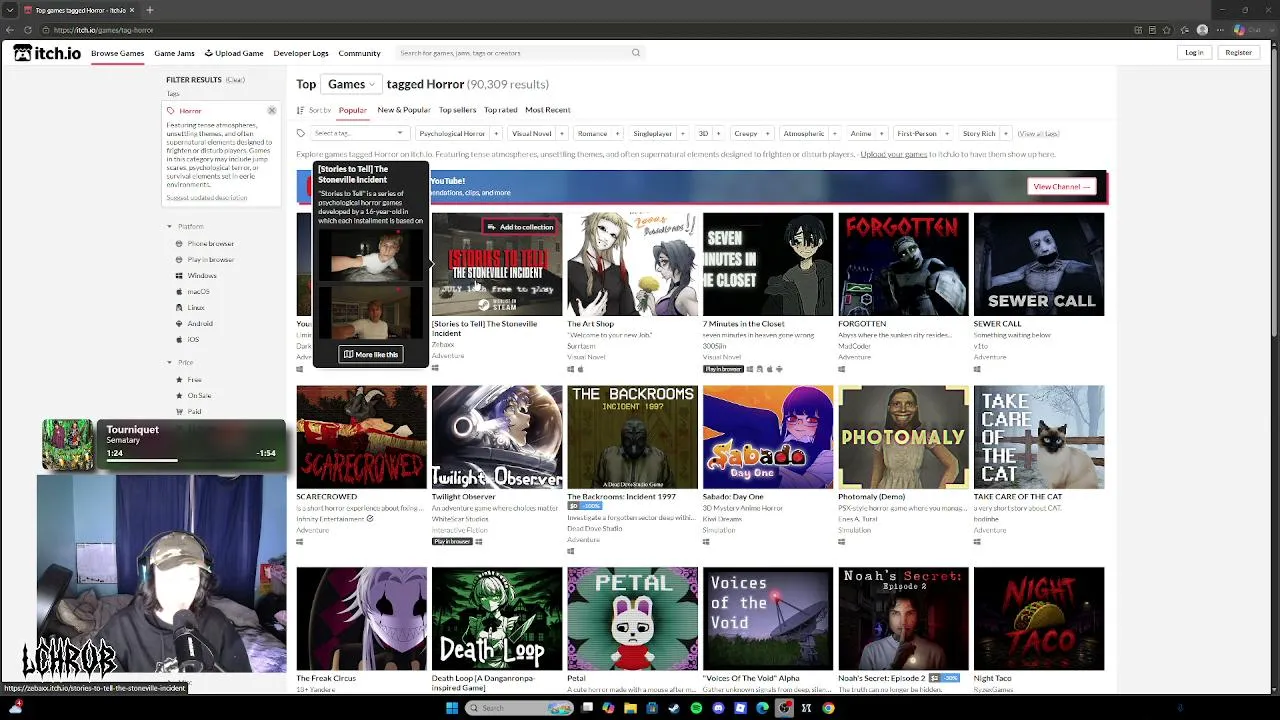Filter by Play in browser platform

(x=210, y=260)
